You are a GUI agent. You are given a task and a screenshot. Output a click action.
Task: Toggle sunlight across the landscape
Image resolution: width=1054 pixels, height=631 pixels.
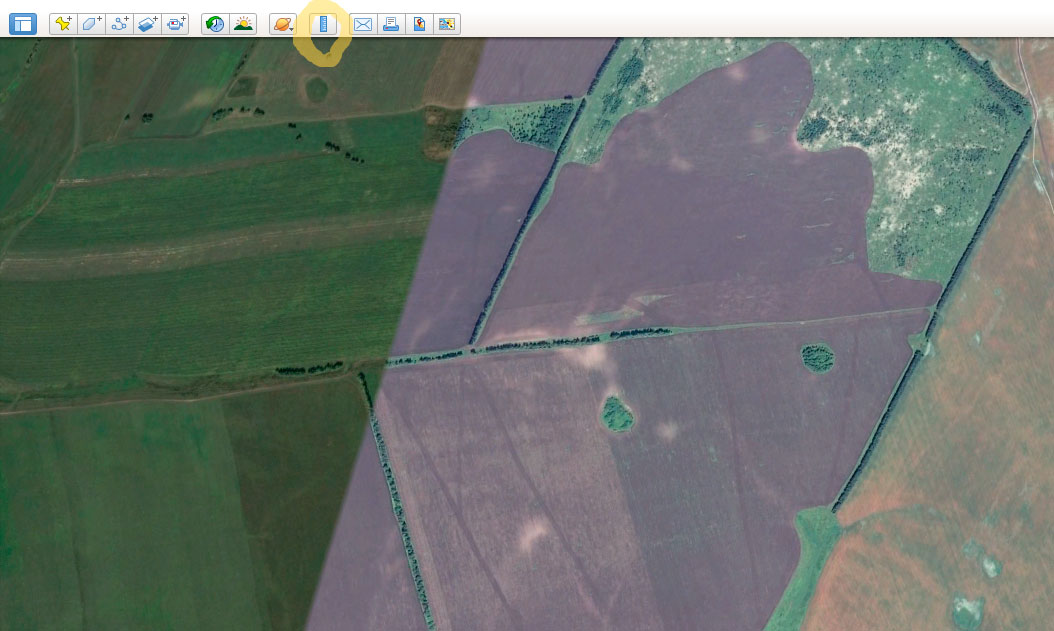point(243,24)
